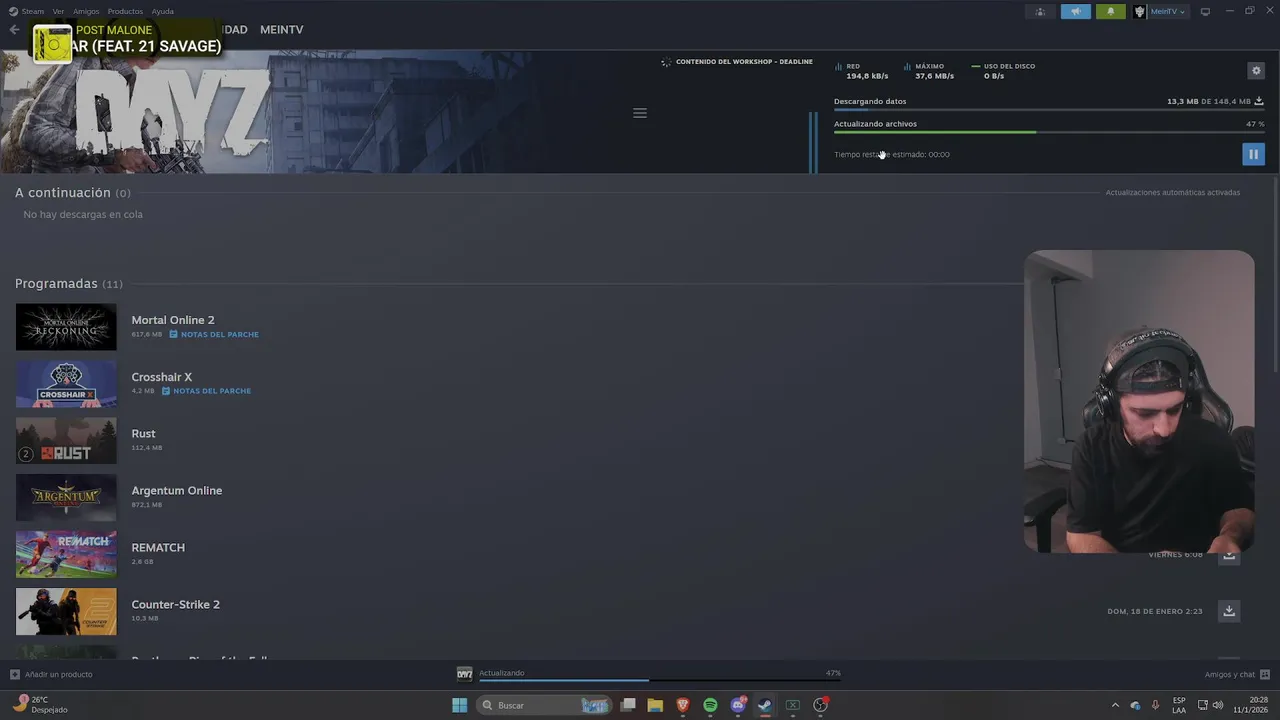1280x720 pixels.
Task: Open the blue megaphone announcements button
Action: point(1076,11)
